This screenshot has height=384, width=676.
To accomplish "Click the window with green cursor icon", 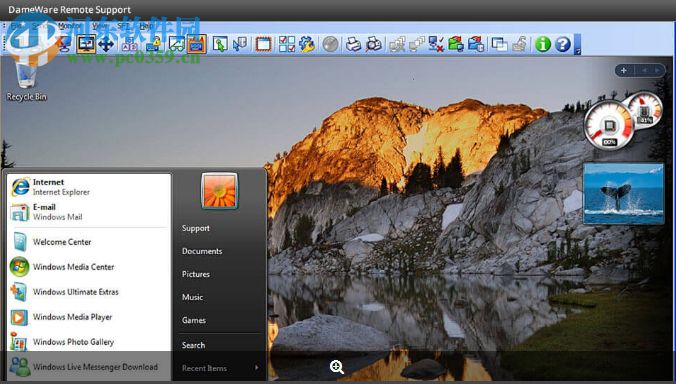I will click(220, 44).
